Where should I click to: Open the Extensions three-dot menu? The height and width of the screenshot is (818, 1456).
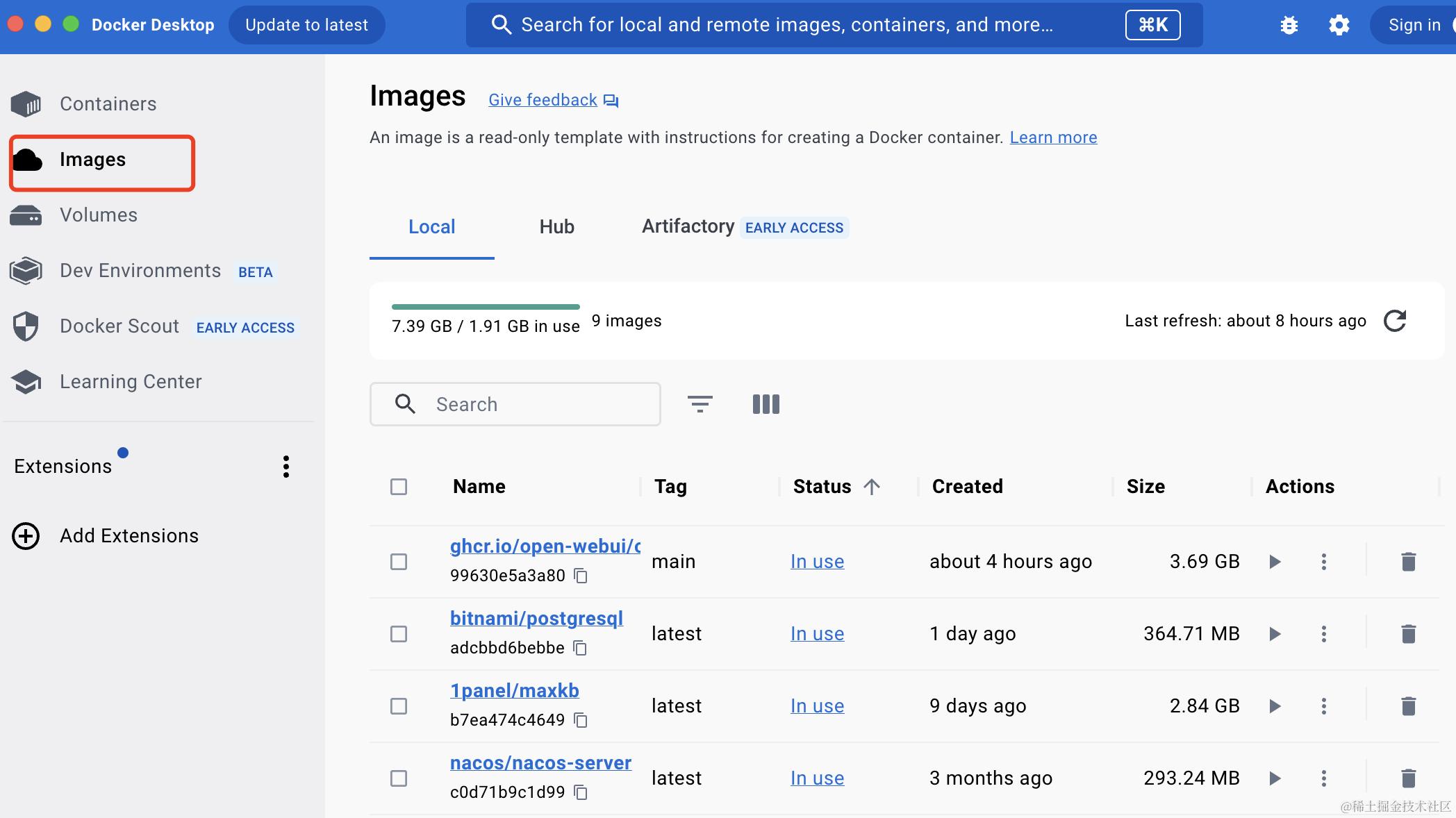coord(286,467)
